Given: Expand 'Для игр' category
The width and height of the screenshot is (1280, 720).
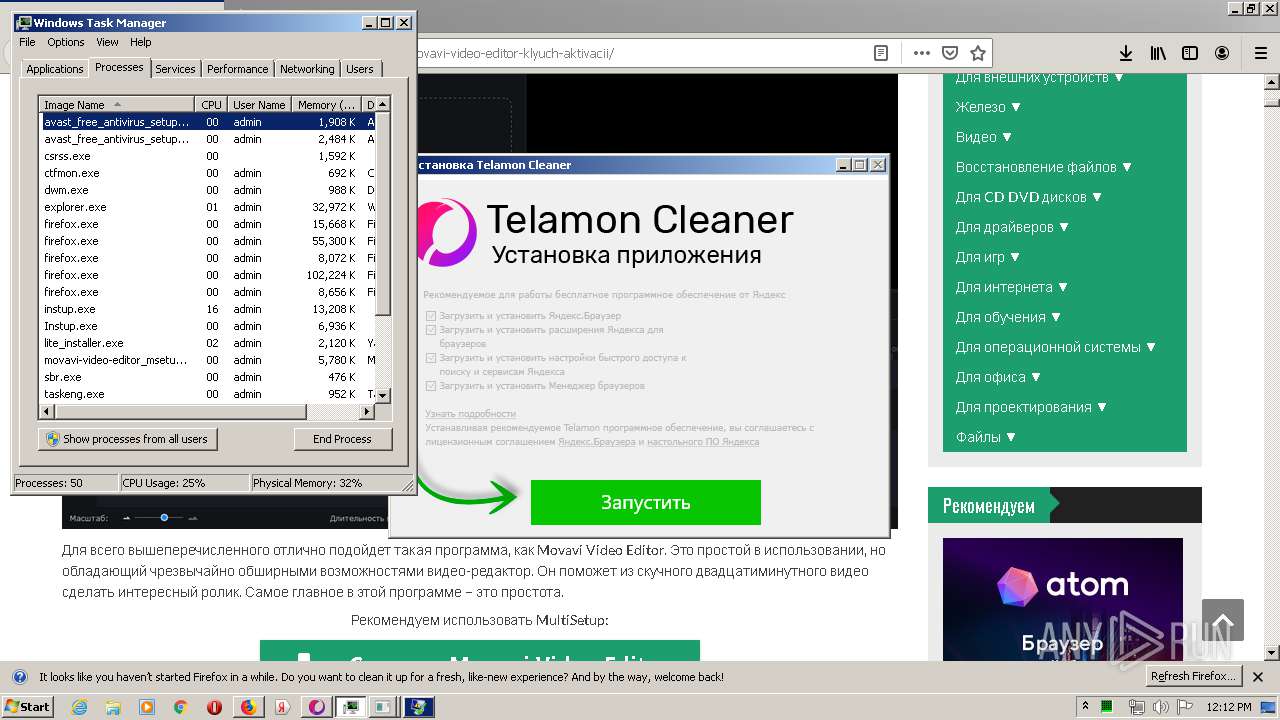Looking at the screenshot, I should (x=988, y=257).
